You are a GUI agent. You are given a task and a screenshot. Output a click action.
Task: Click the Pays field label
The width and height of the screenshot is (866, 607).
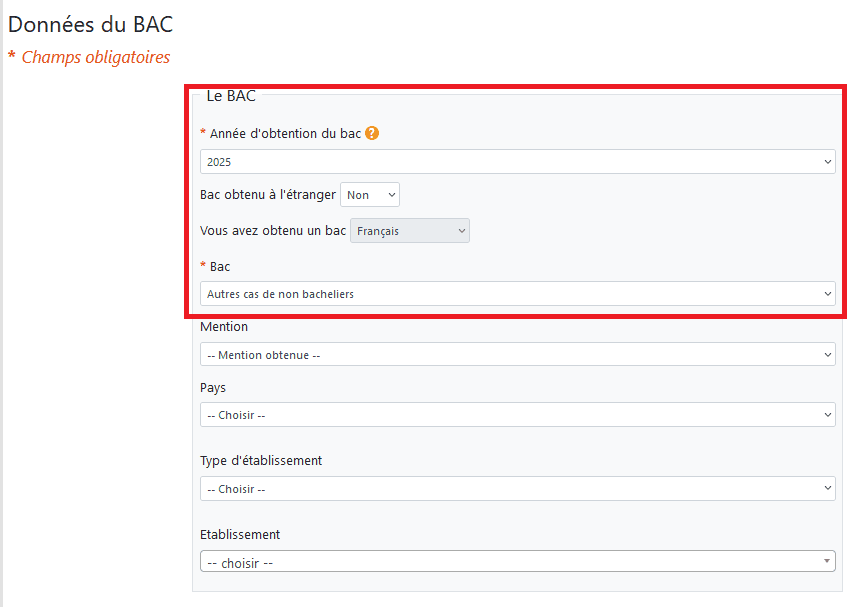[213, 388]
